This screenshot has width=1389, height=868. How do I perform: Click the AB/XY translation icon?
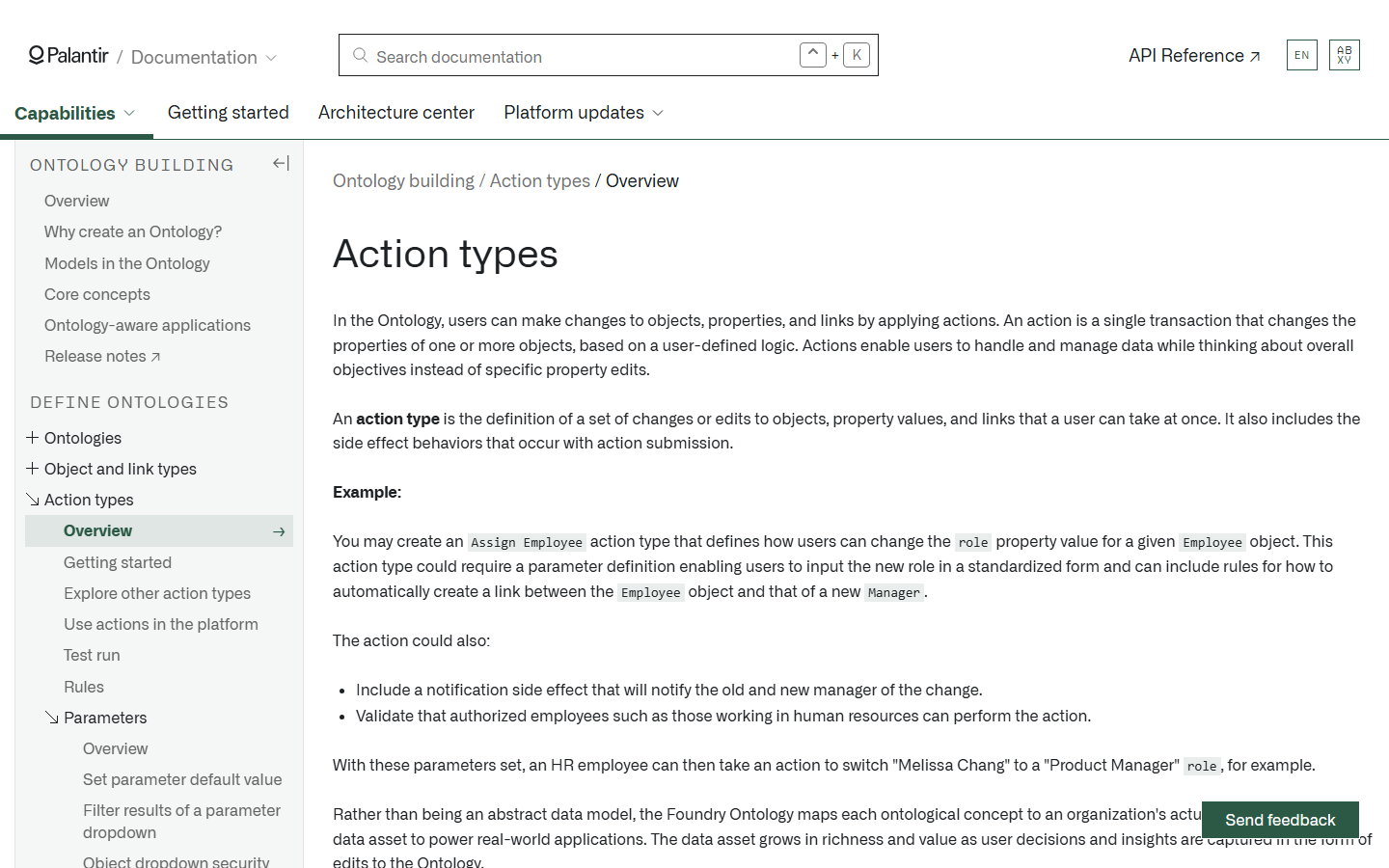click(x=1345, y=55)
